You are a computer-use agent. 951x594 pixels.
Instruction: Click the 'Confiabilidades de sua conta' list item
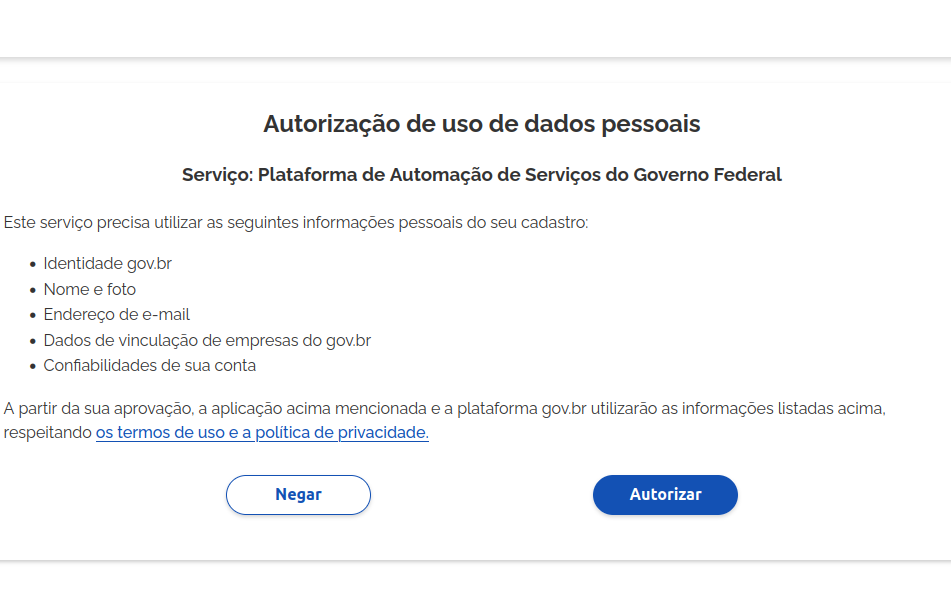[149, 366]
